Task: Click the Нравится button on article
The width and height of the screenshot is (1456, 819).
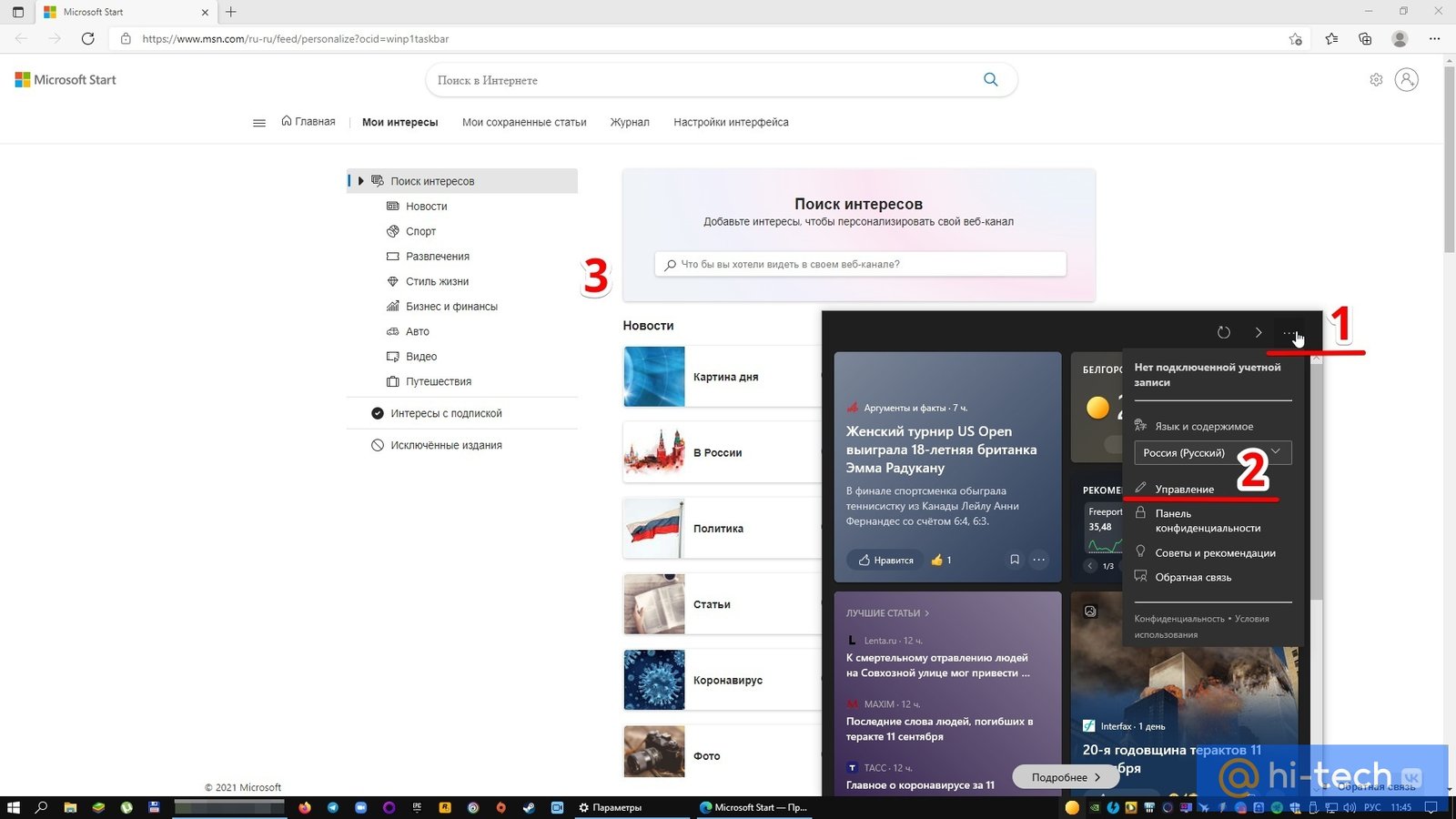Action: [x=885, y=560]
